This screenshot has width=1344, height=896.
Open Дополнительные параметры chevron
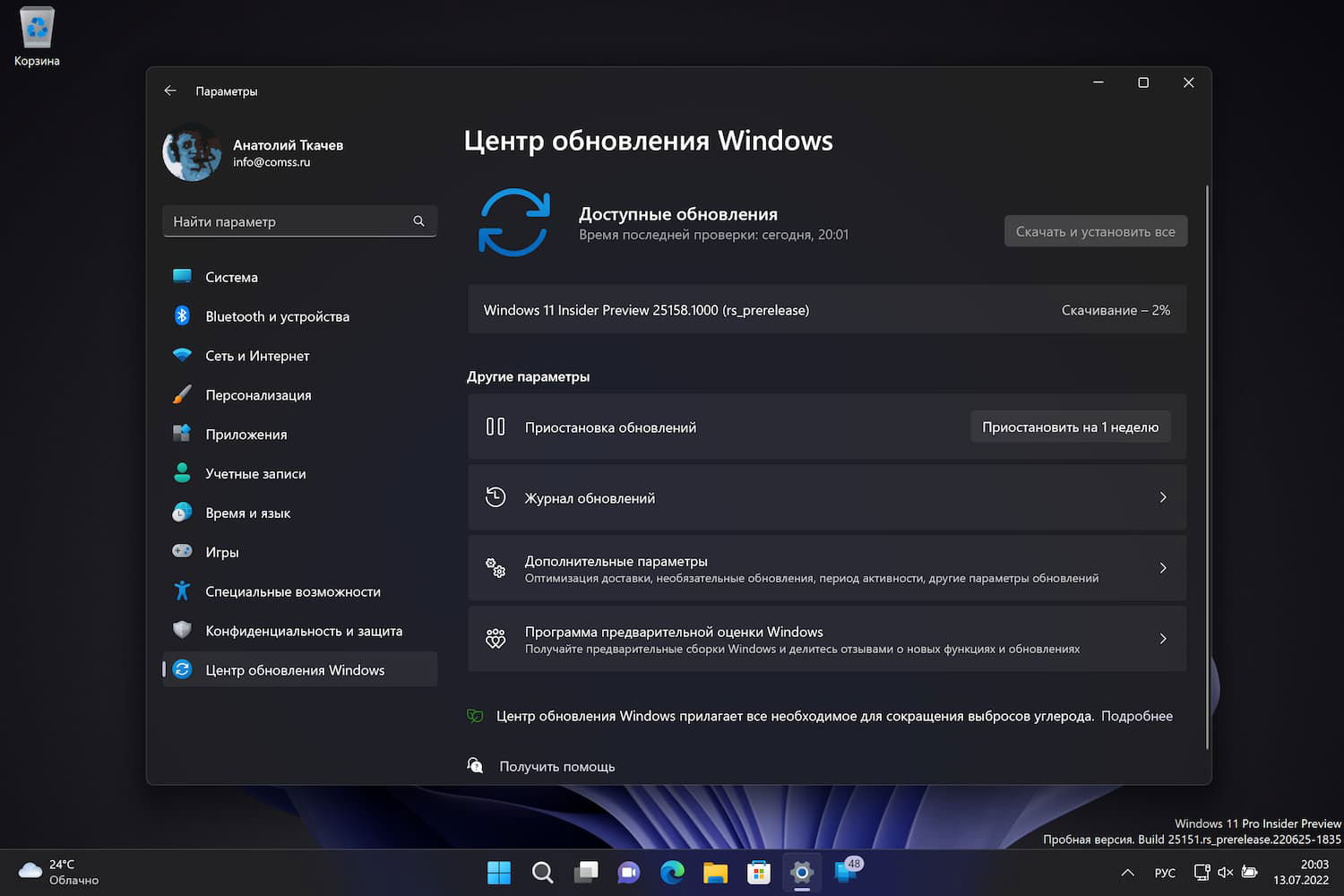[1162, 567]
